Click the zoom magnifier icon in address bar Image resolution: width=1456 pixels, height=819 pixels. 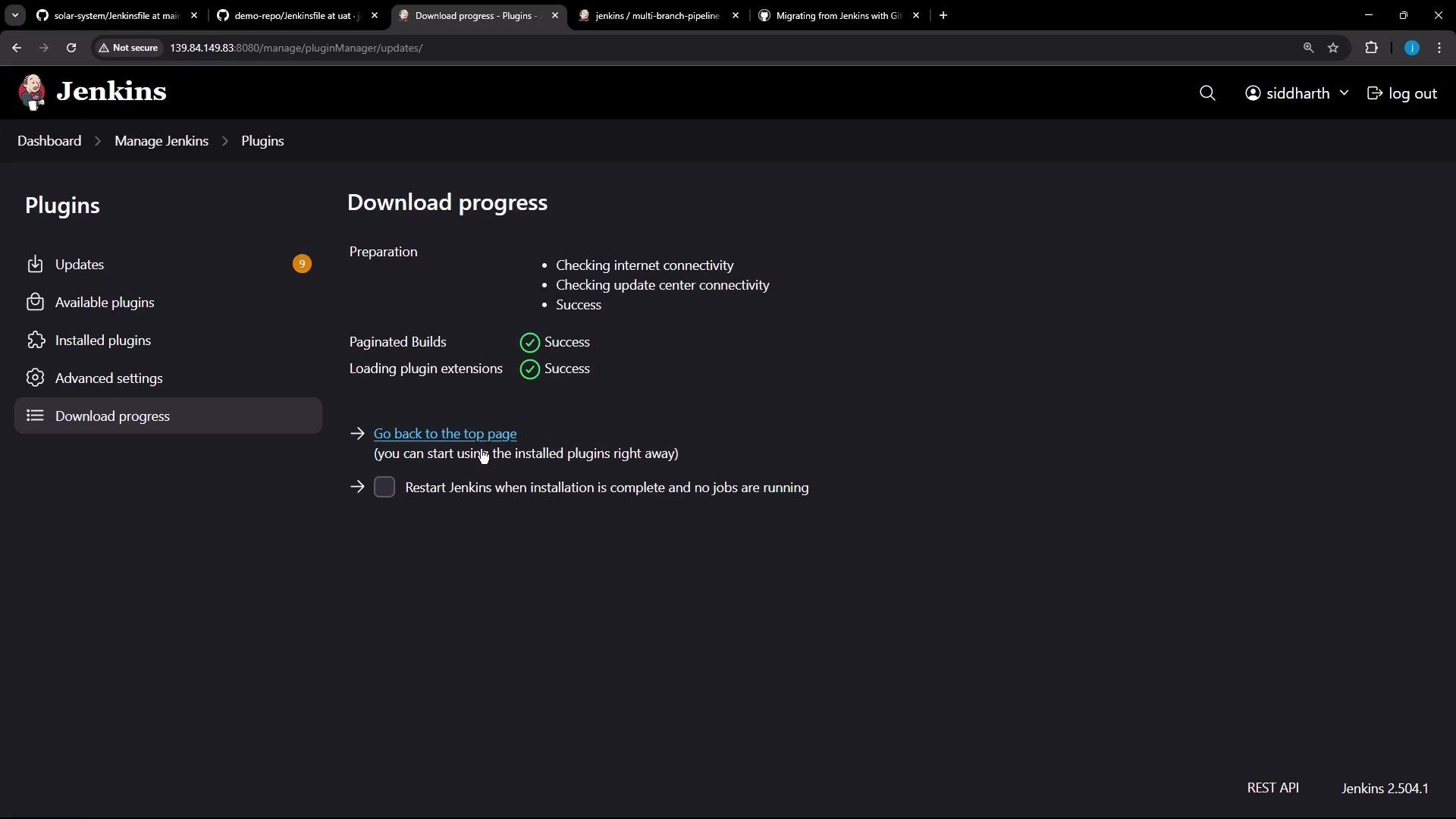(1308, 48)
